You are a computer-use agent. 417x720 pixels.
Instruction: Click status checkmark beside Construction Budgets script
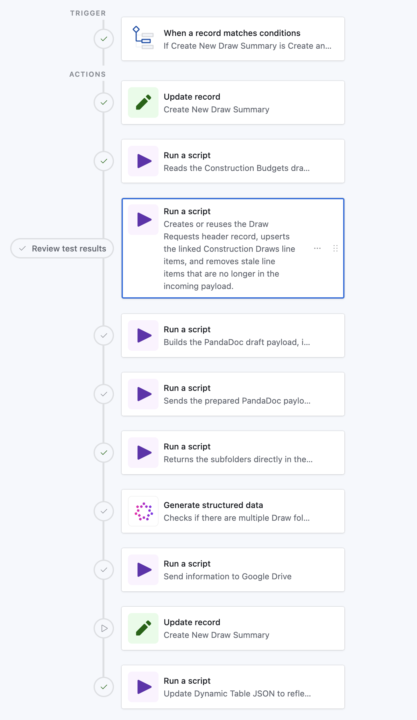[x=104, y=161]
